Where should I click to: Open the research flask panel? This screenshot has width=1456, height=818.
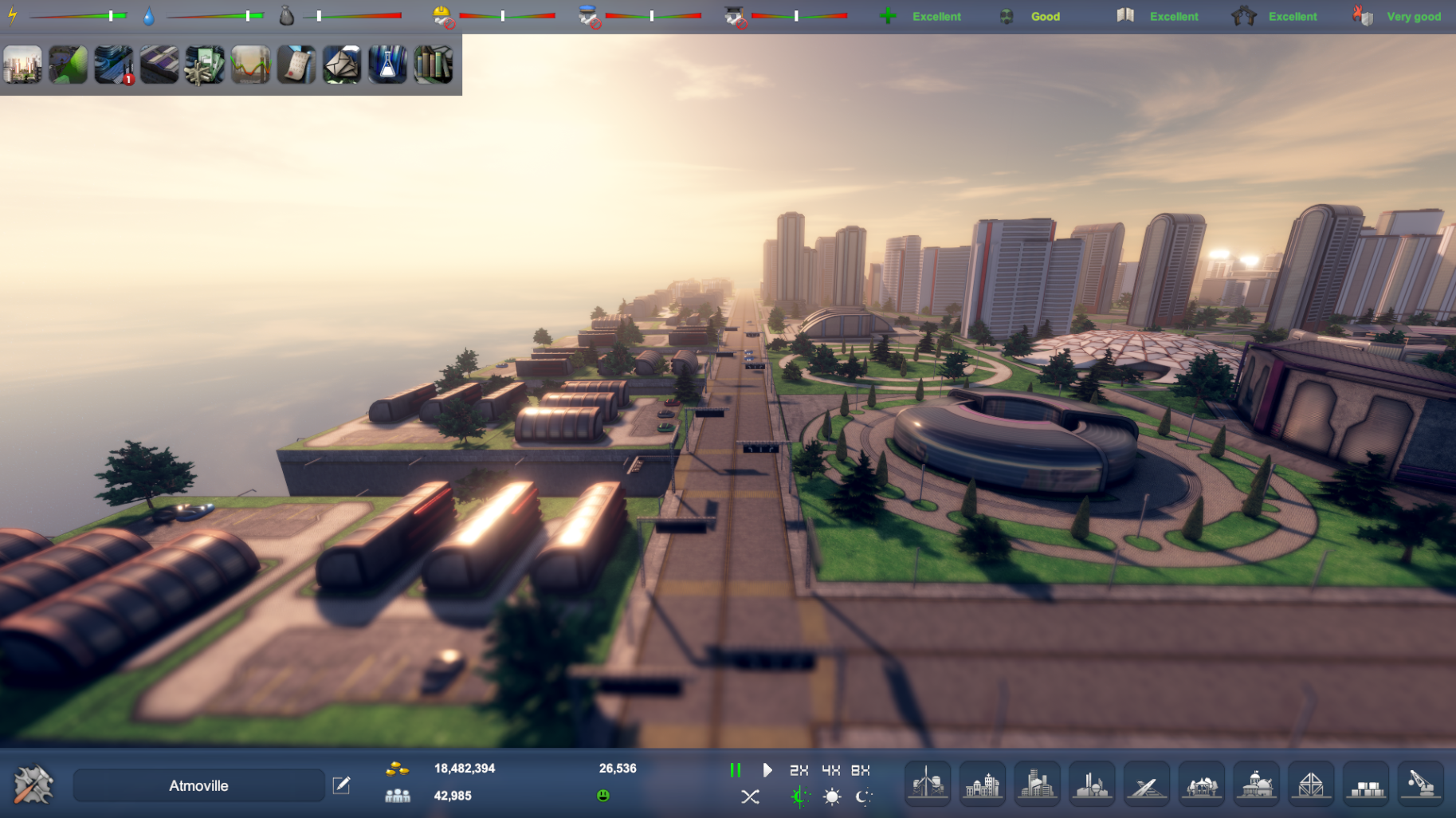click(x=387, y=65)
